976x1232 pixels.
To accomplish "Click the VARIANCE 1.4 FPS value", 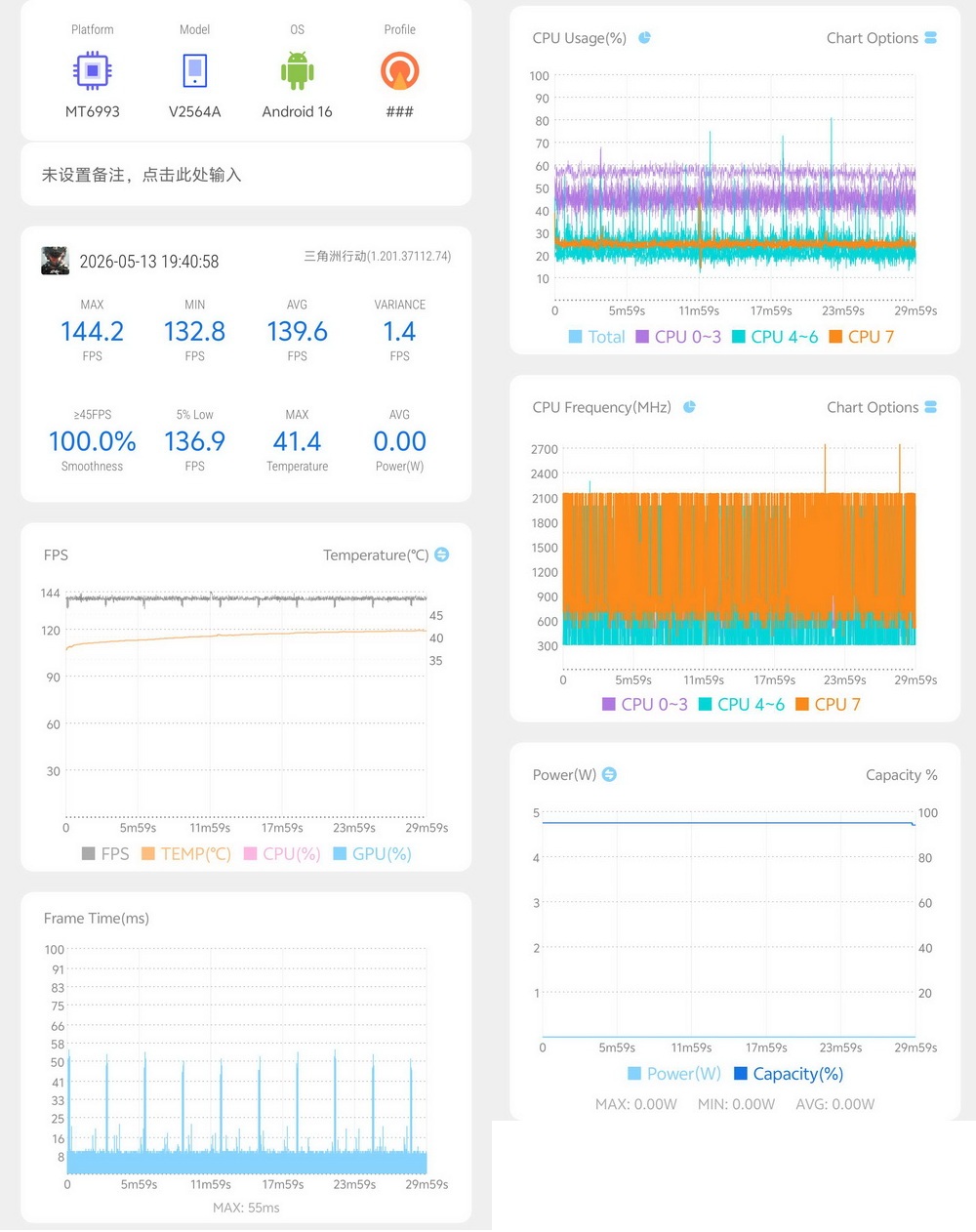I will (x=399, y=332).
